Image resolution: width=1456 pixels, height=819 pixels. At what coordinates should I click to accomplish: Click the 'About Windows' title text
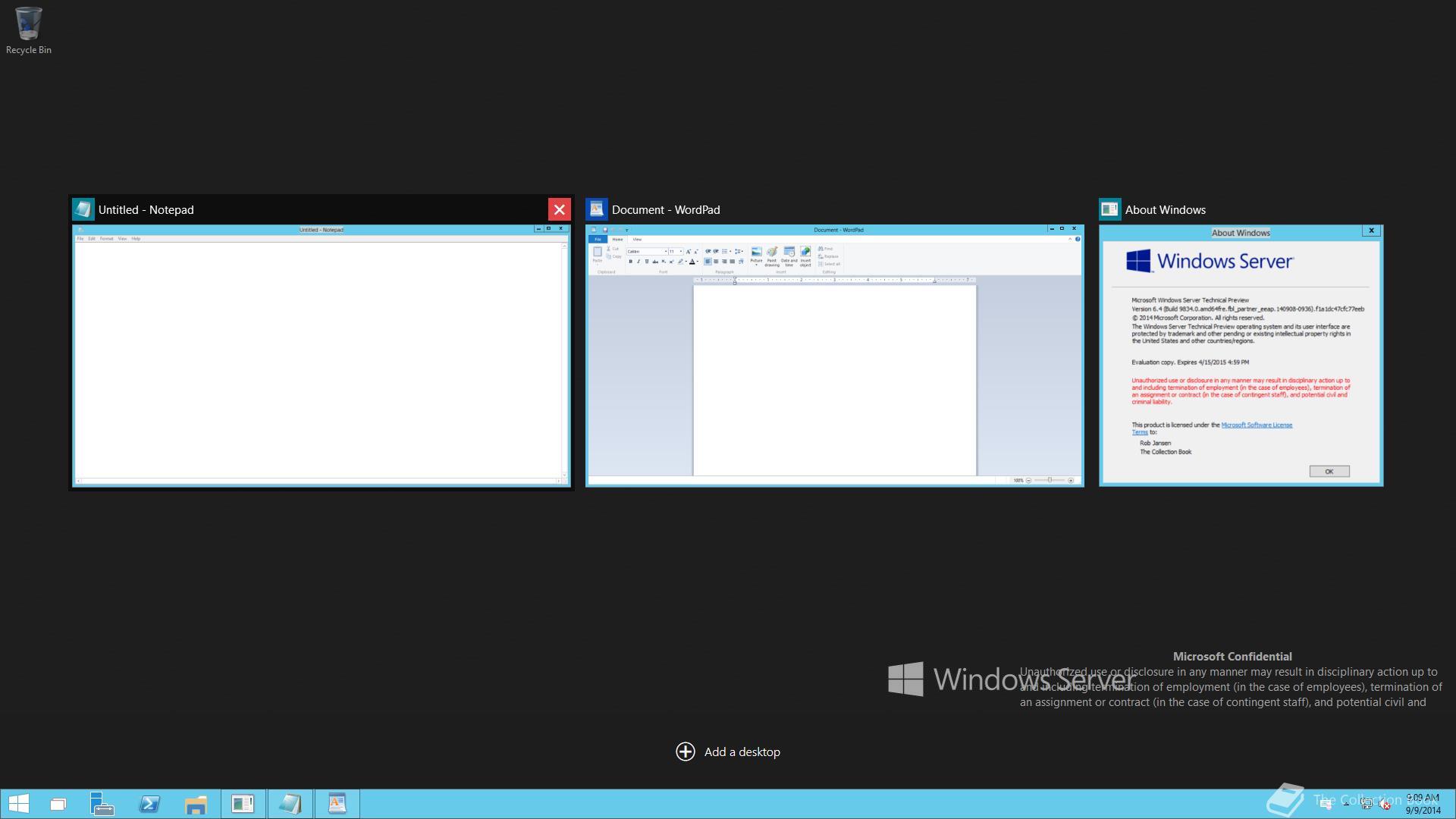point(1166,210)
